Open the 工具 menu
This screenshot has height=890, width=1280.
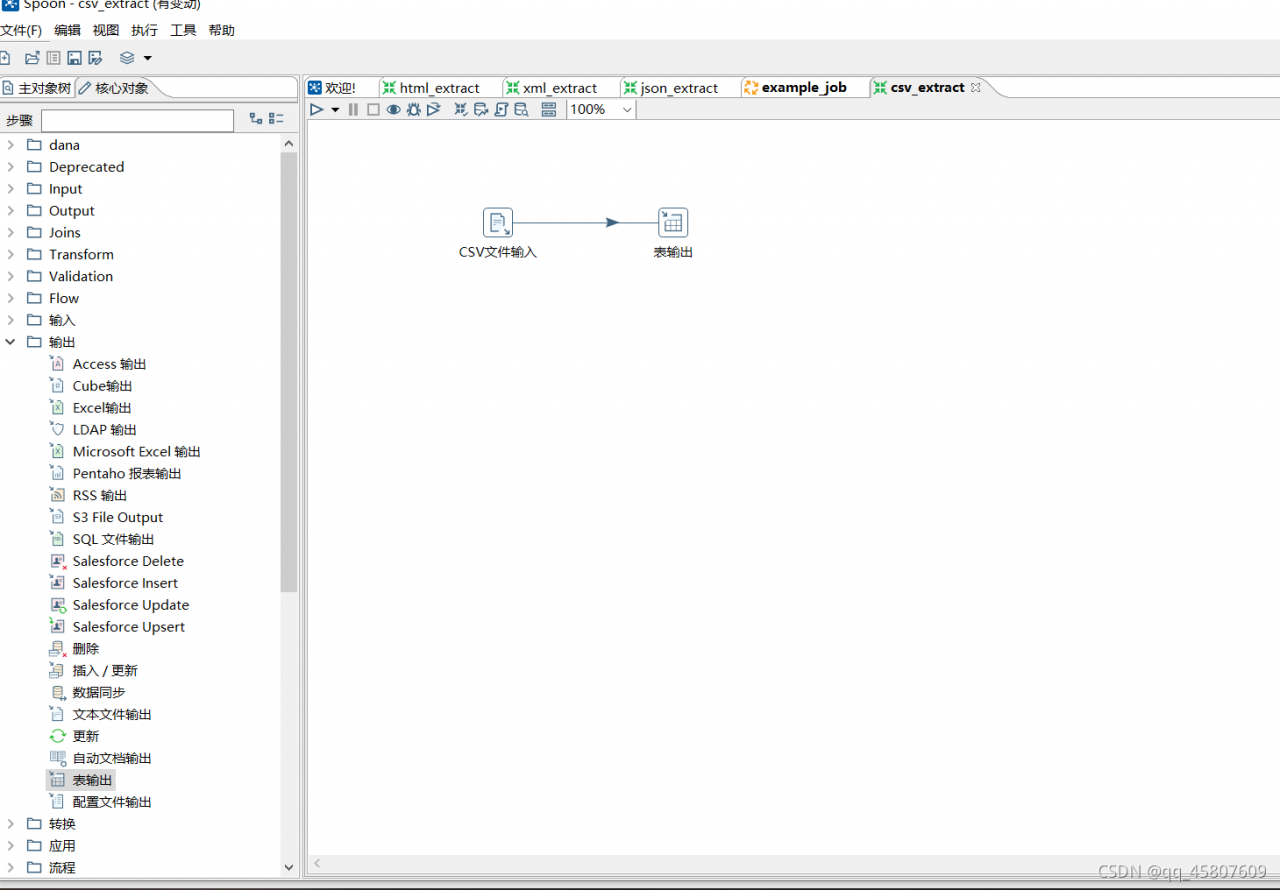tap(183, 30)
